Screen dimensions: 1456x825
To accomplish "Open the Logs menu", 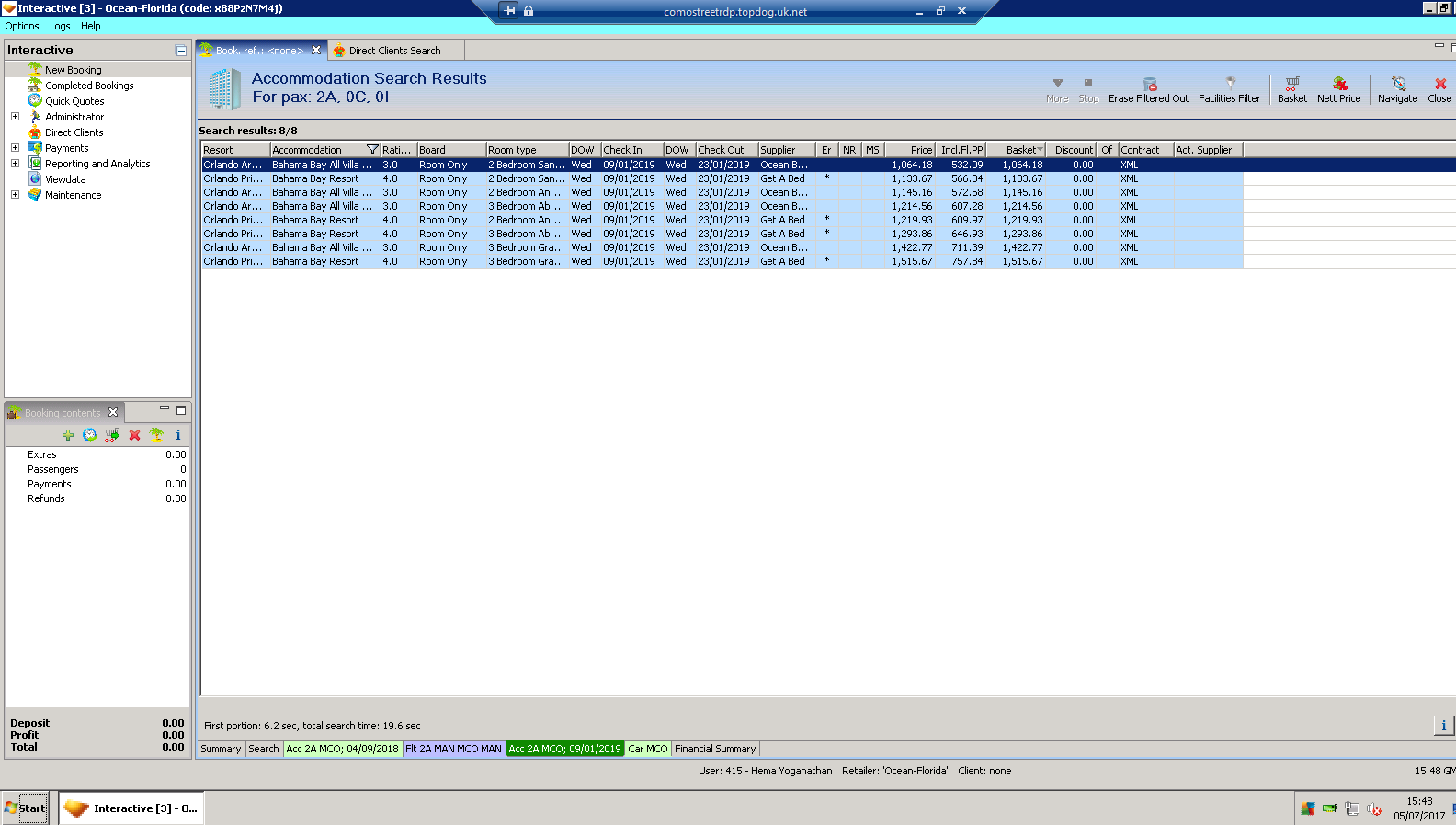I will 60,26.
